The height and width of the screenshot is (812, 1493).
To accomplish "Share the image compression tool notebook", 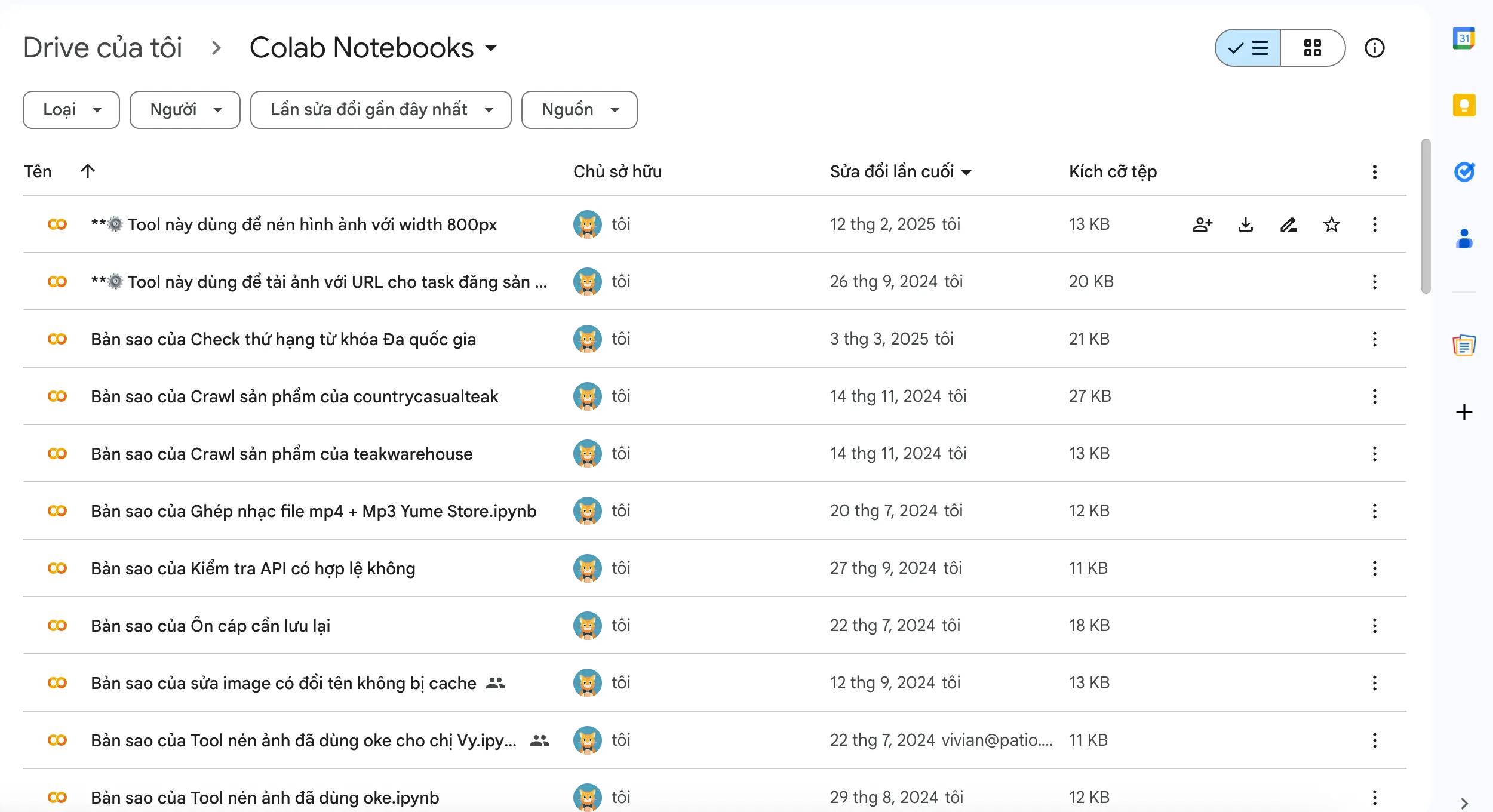I will point(1203,224).
